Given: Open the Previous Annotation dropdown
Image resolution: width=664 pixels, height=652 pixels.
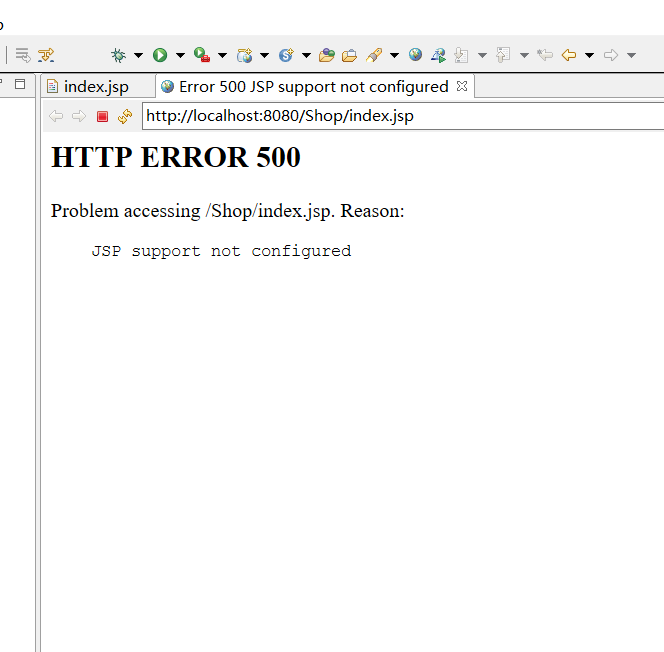Looking at the screenshot, I should pos(524,55).
